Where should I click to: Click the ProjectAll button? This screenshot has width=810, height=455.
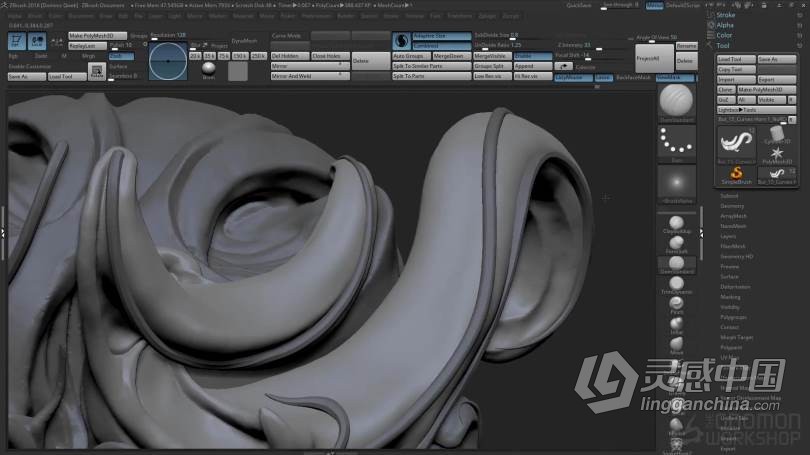tap(654, 58)
